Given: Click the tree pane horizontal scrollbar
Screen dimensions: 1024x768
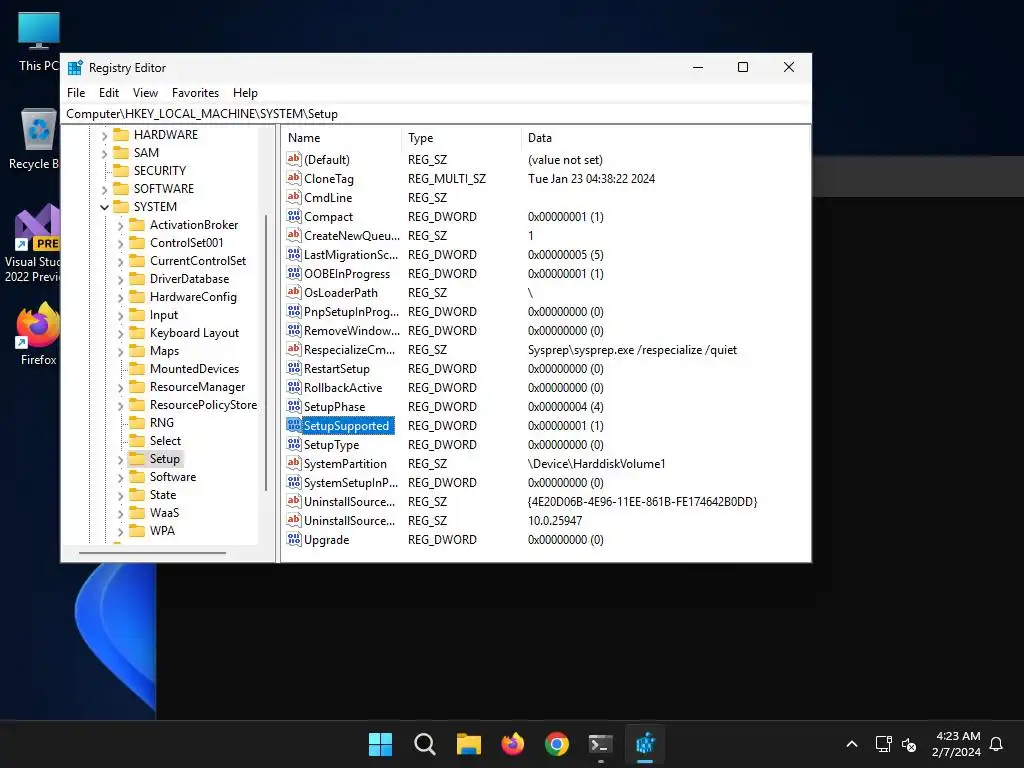Looking at the screenshot, I should pos(152,553).
